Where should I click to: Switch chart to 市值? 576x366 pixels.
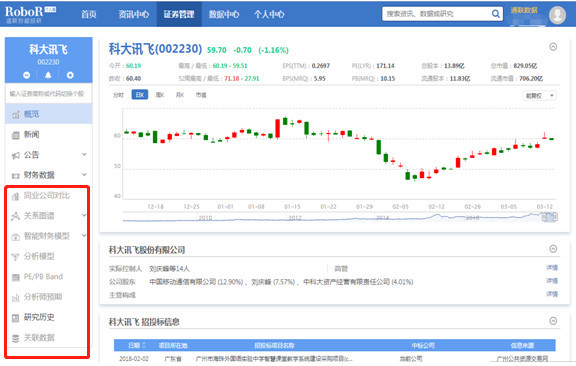[x=201, y=95]
